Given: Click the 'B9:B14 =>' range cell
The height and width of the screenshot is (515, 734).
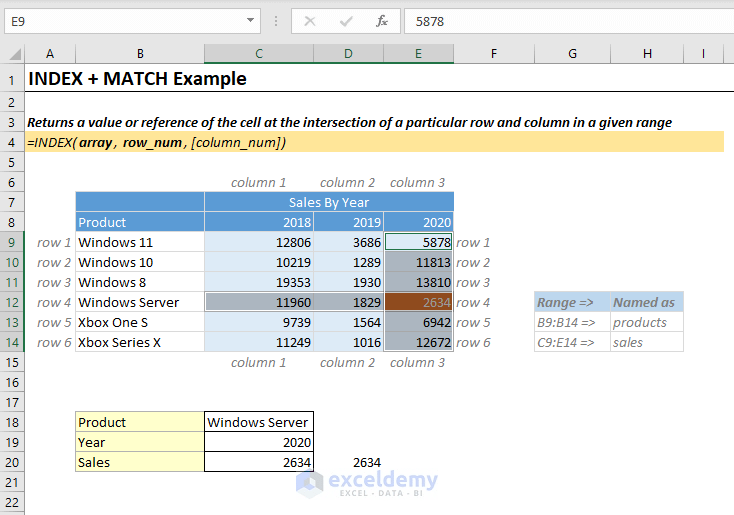Looking at the screenshot, I should [572, 323].
